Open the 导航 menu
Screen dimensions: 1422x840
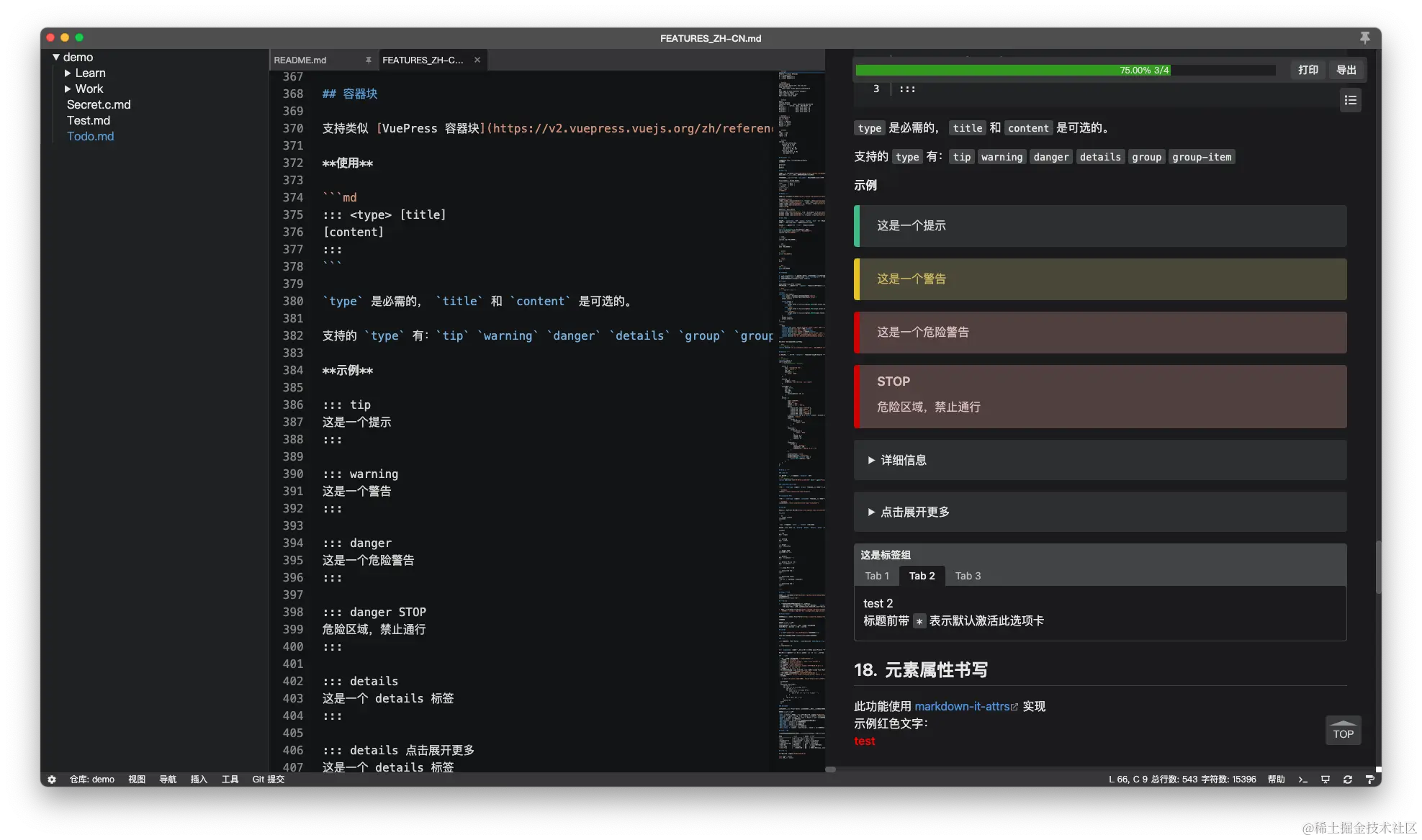tap(168, 779)
